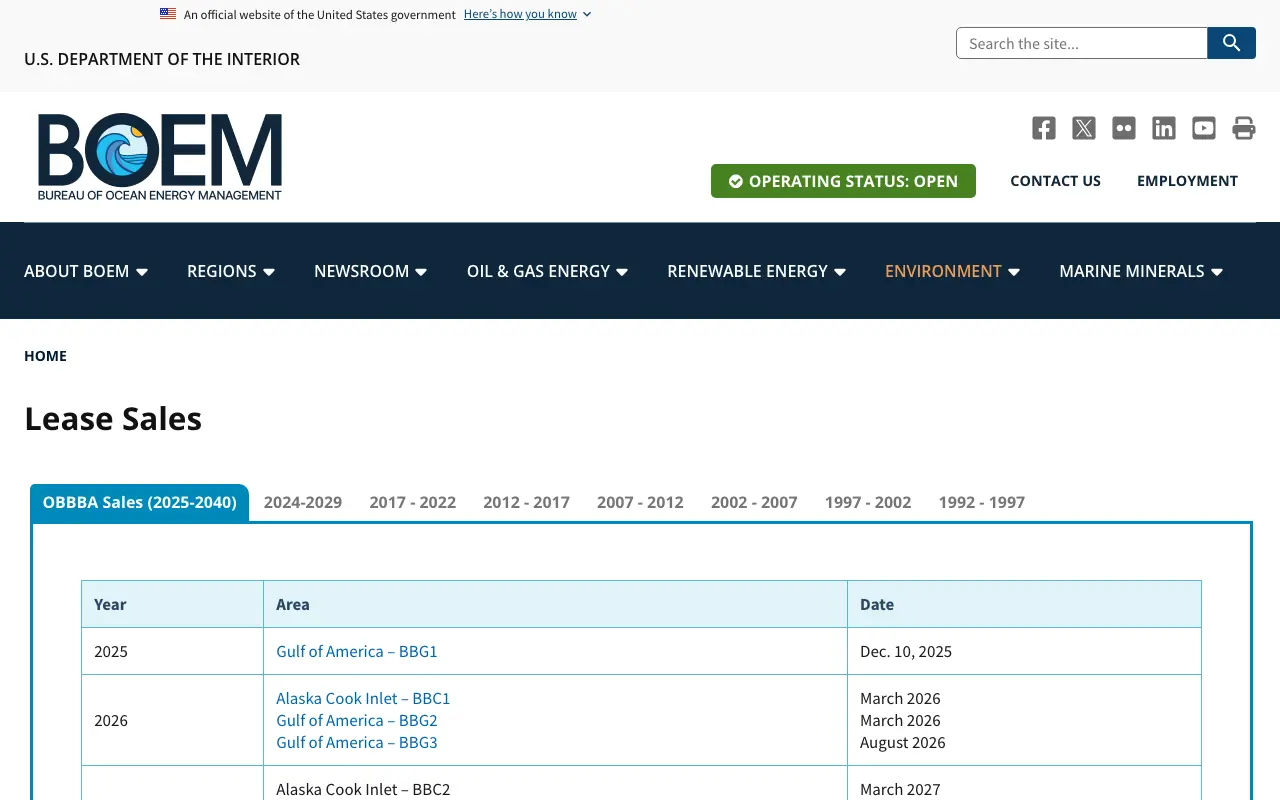This screenshot has height=800, width=1280.
Task: Click the August 2026 date text
Action: click(903, 742)
